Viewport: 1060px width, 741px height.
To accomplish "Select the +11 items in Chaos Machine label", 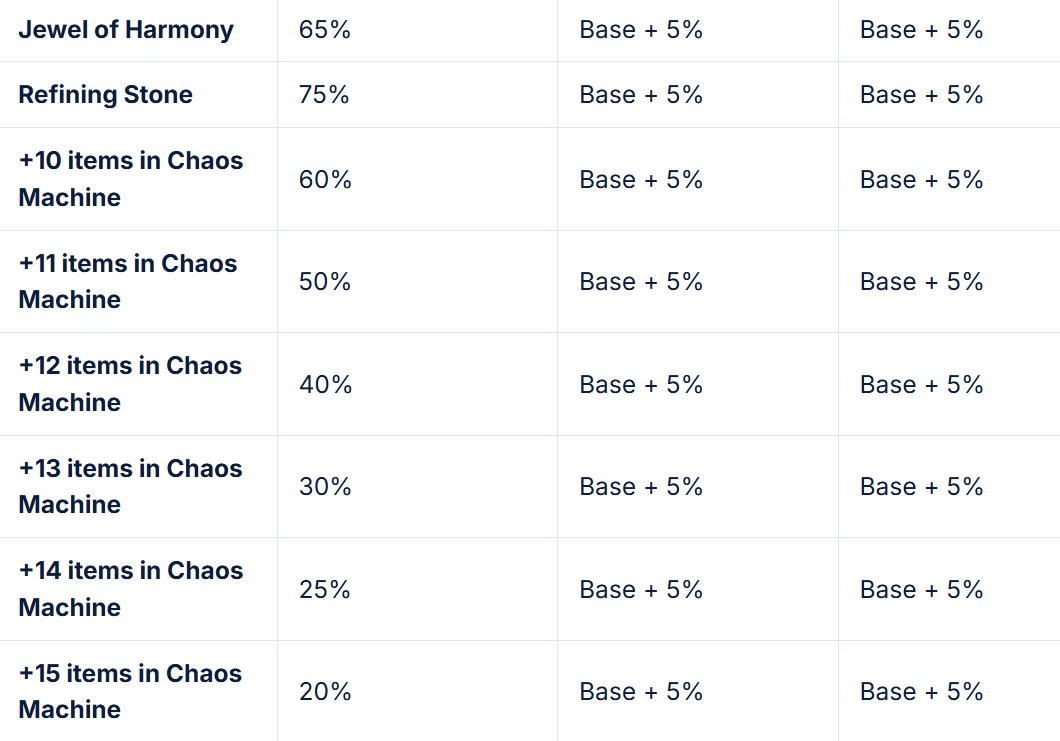I will pos(128,281).
